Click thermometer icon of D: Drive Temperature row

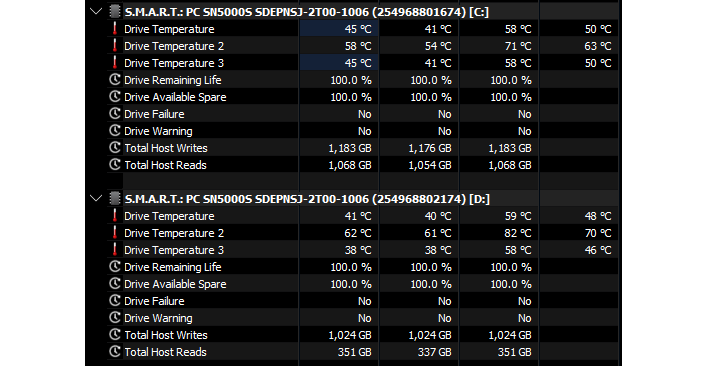115,216
